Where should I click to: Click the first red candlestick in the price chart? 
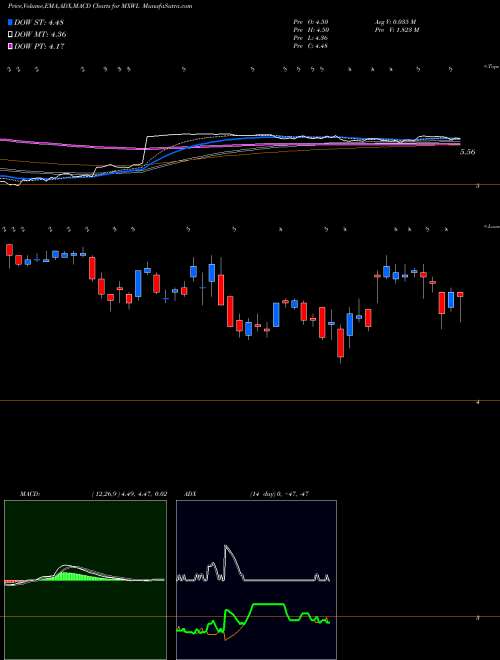pyautogui.click(x=9, y=250)
